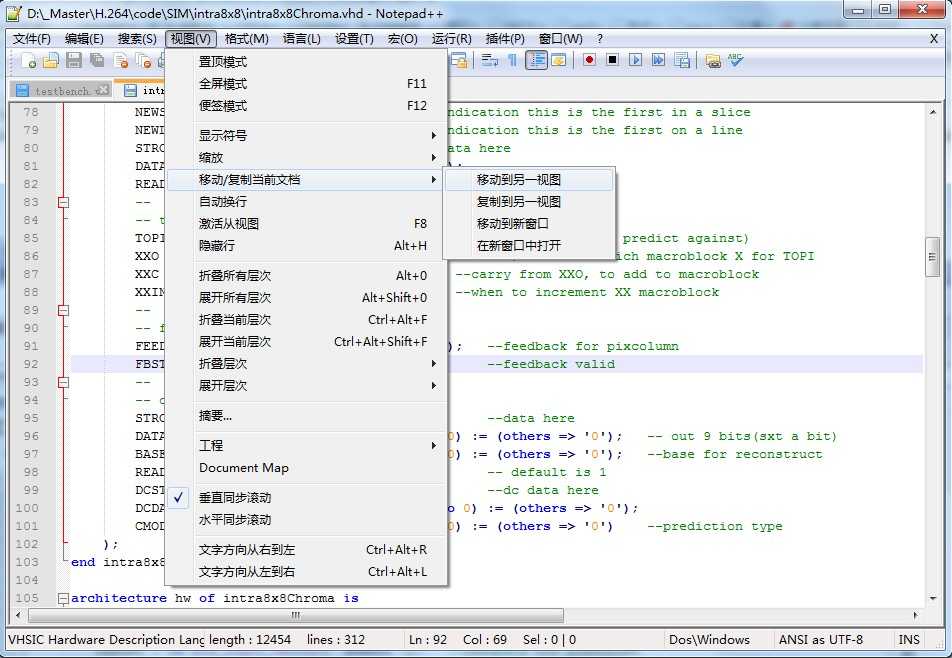This screenshot has width=952, height=658.
Task: Click 折叠所有层次 menu entry
Action: coord(307,276)
